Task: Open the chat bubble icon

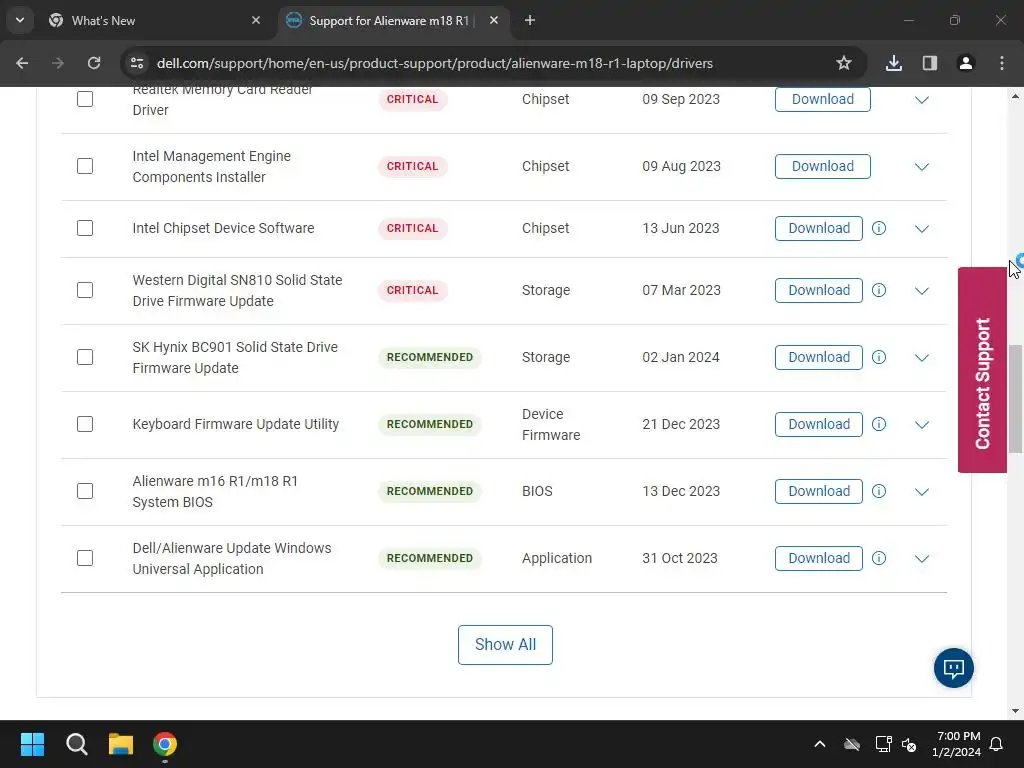Action: 953,667
